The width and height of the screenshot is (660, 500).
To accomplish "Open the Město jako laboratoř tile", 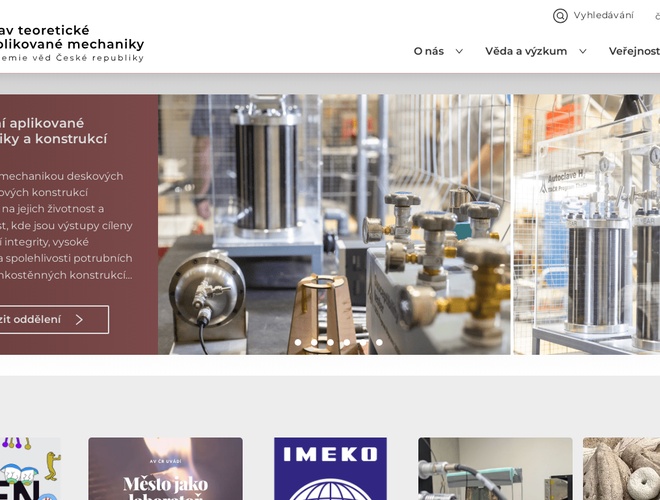I will (x=165, y=469).
